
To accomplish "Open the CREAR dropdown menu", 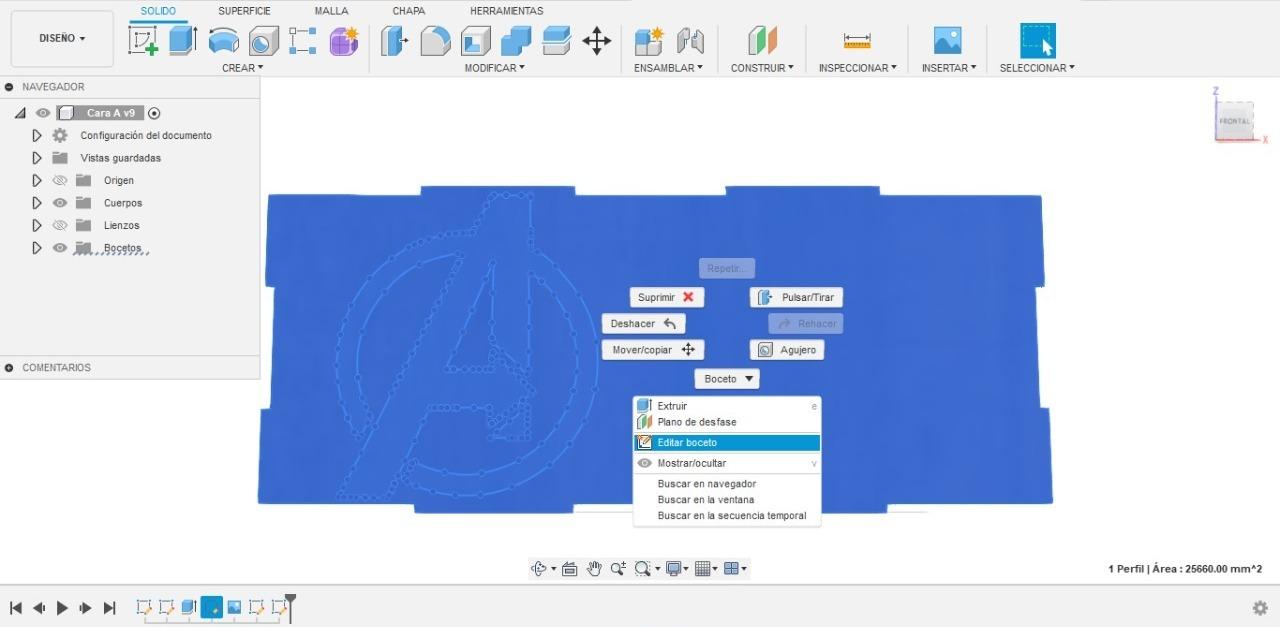I will [x=243, y=68].
